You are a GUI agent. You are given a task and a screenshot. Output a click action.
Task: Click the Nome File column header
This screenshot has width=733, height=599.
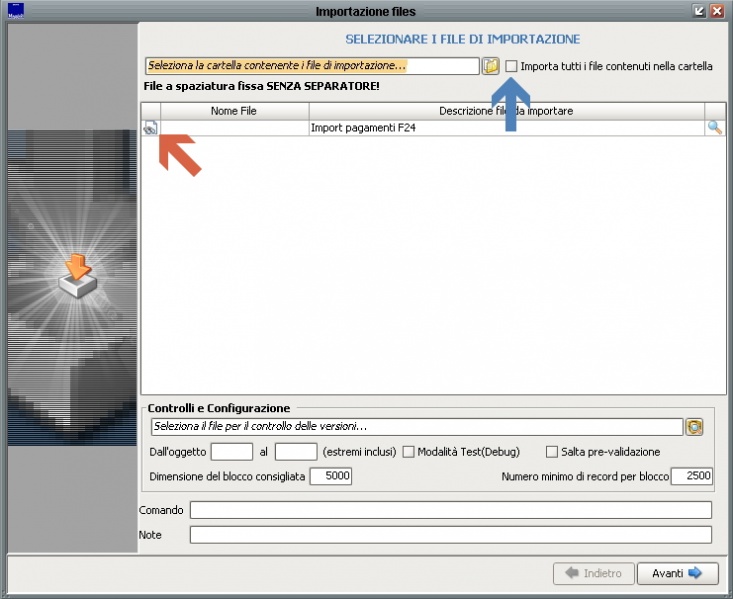pyautogui.click(x=233, y=111)
